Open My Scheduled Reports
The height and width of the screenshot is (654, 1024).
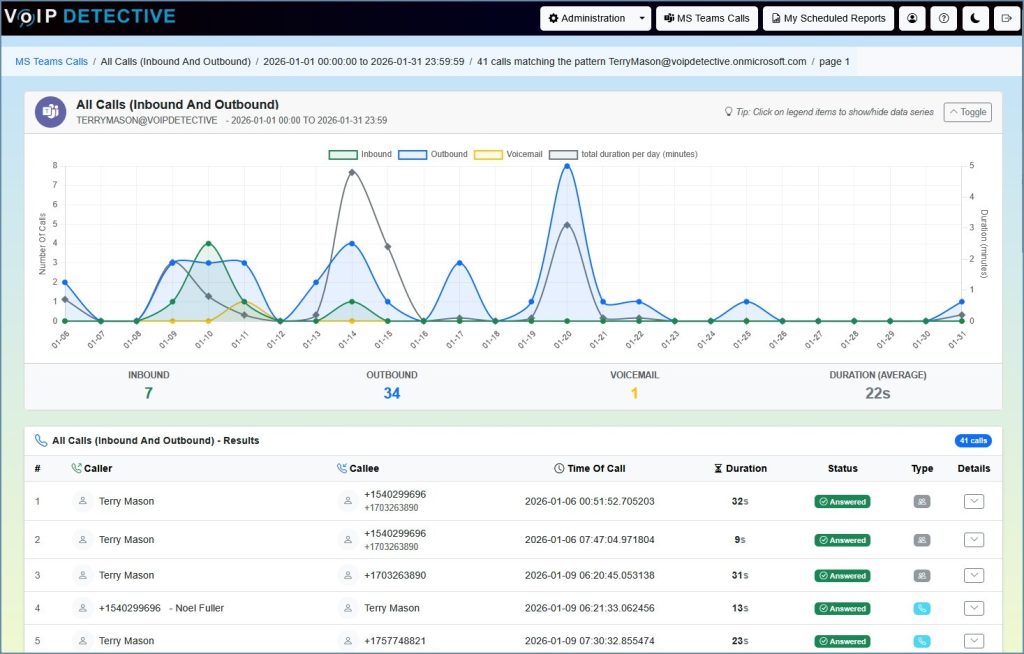coord(829,18)
